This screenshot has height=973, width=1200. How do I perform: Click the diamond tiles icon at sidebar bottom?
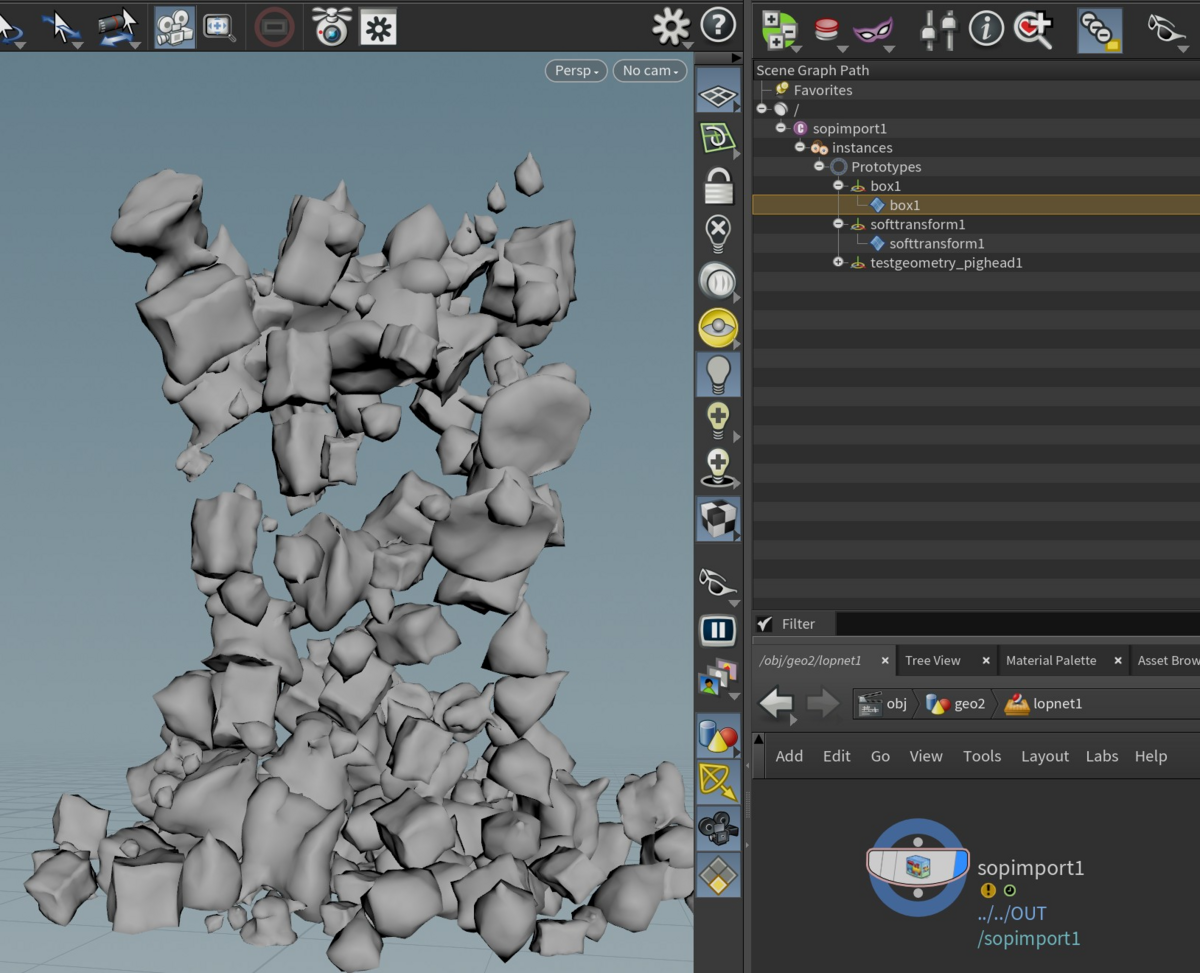718,875
